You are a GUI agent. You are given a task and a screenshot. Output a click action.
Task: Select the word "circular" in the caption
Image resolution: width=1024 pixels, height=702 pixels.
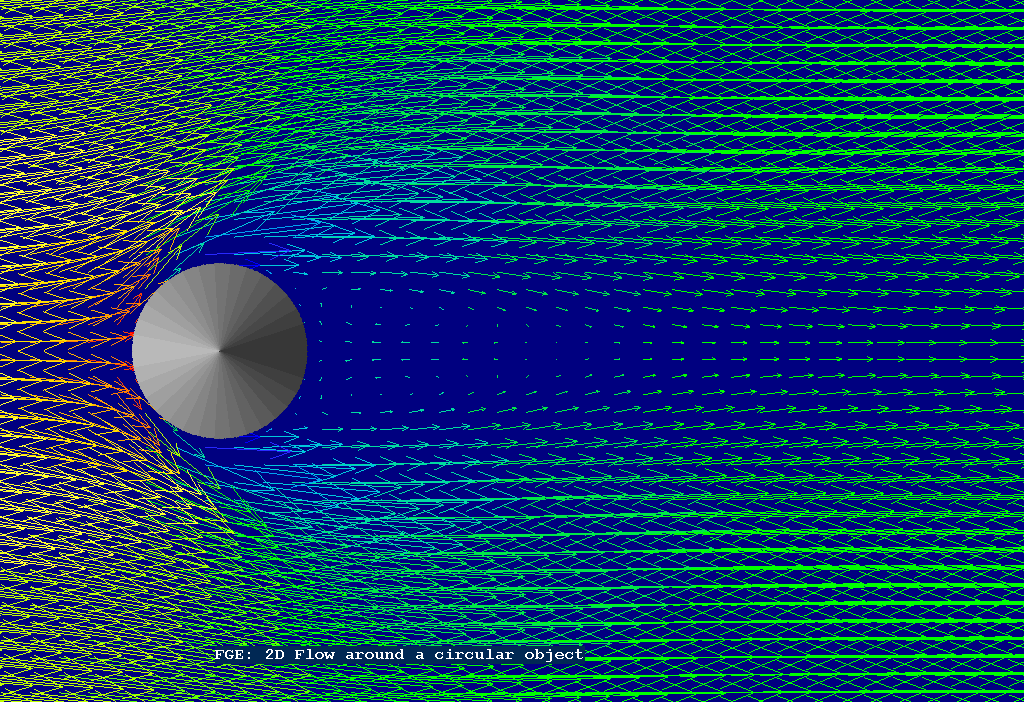pos(474,654)
